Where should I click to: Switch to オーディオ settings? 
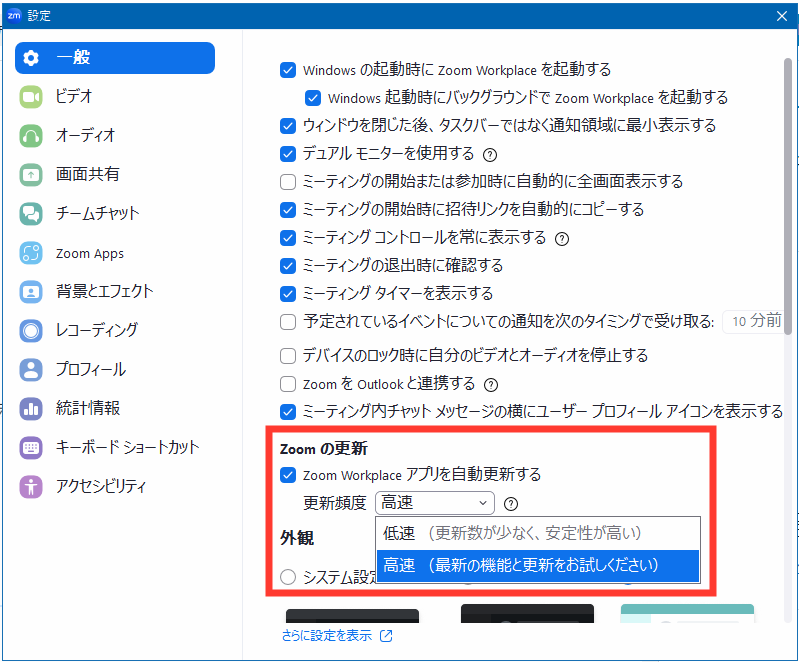point(115,136)
